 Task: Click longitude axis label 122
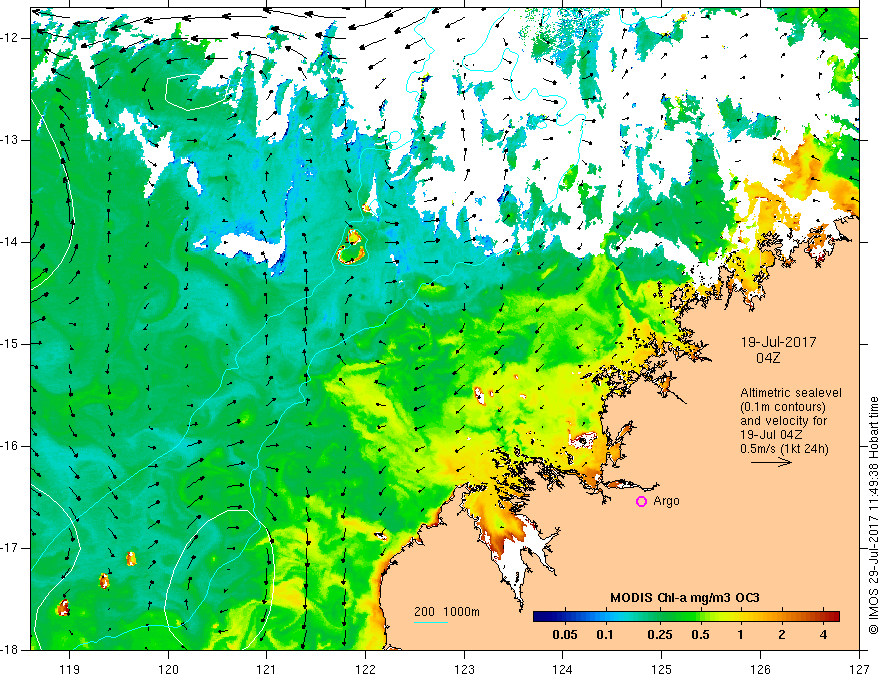(365, 669)
